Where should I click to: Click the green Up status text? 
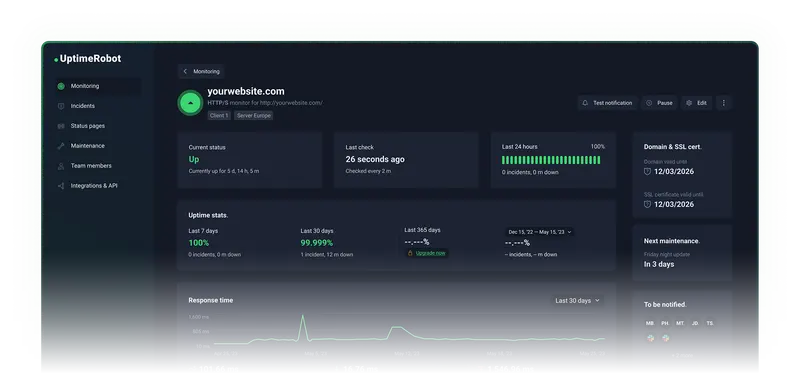194,159
